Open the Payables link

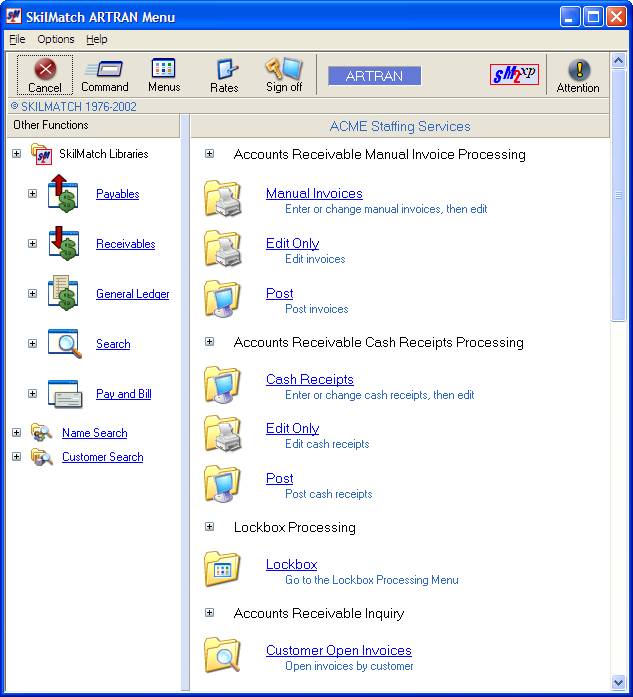[117, 194]
